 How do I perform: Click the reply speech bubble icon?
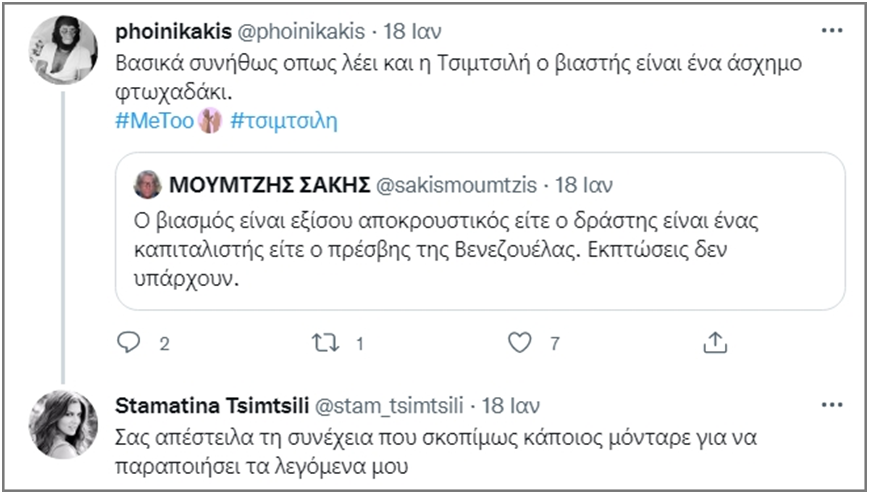(x=128, y=343)
